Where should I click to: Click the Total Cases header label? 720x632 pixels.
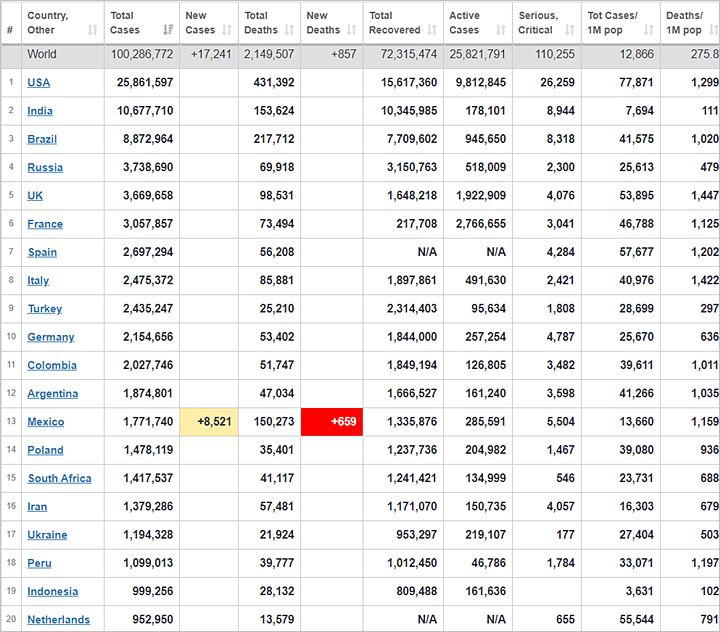coord(124,23)
